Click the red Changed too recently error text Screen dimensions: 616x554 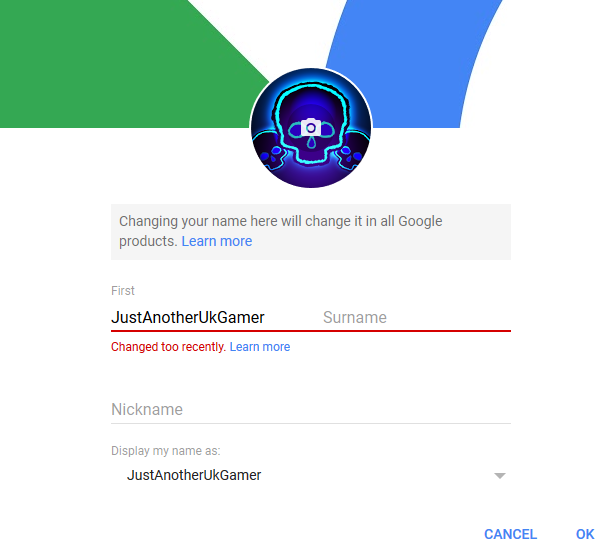(x=168, y=347)
